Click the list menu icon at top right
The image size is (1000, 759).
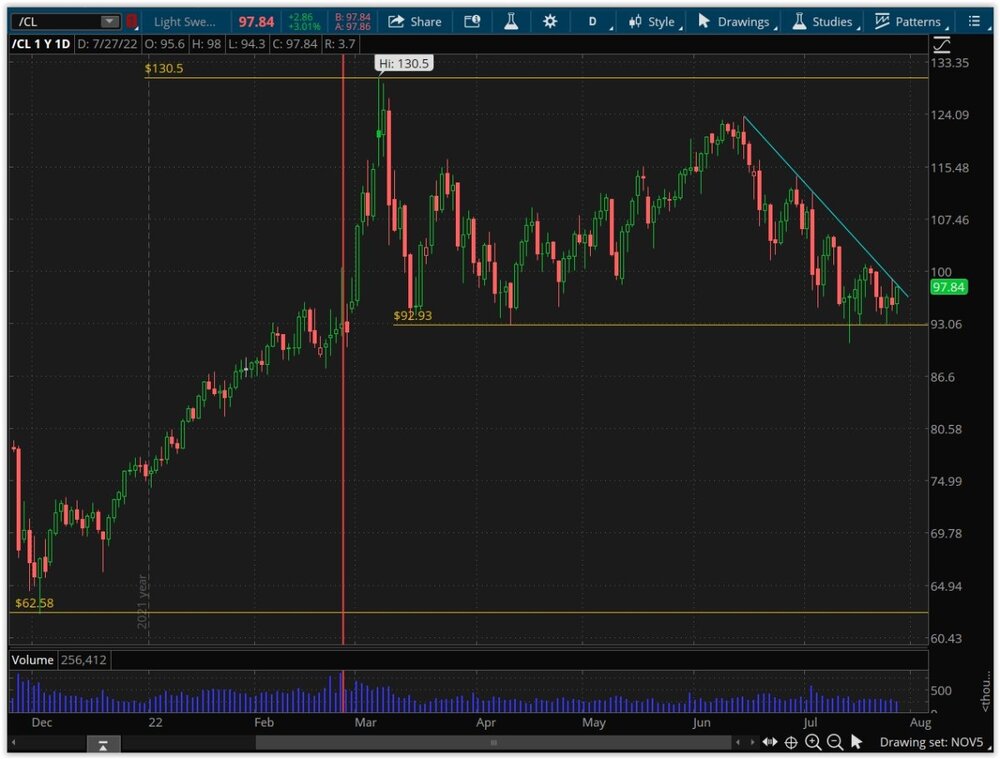click(975, 21)
